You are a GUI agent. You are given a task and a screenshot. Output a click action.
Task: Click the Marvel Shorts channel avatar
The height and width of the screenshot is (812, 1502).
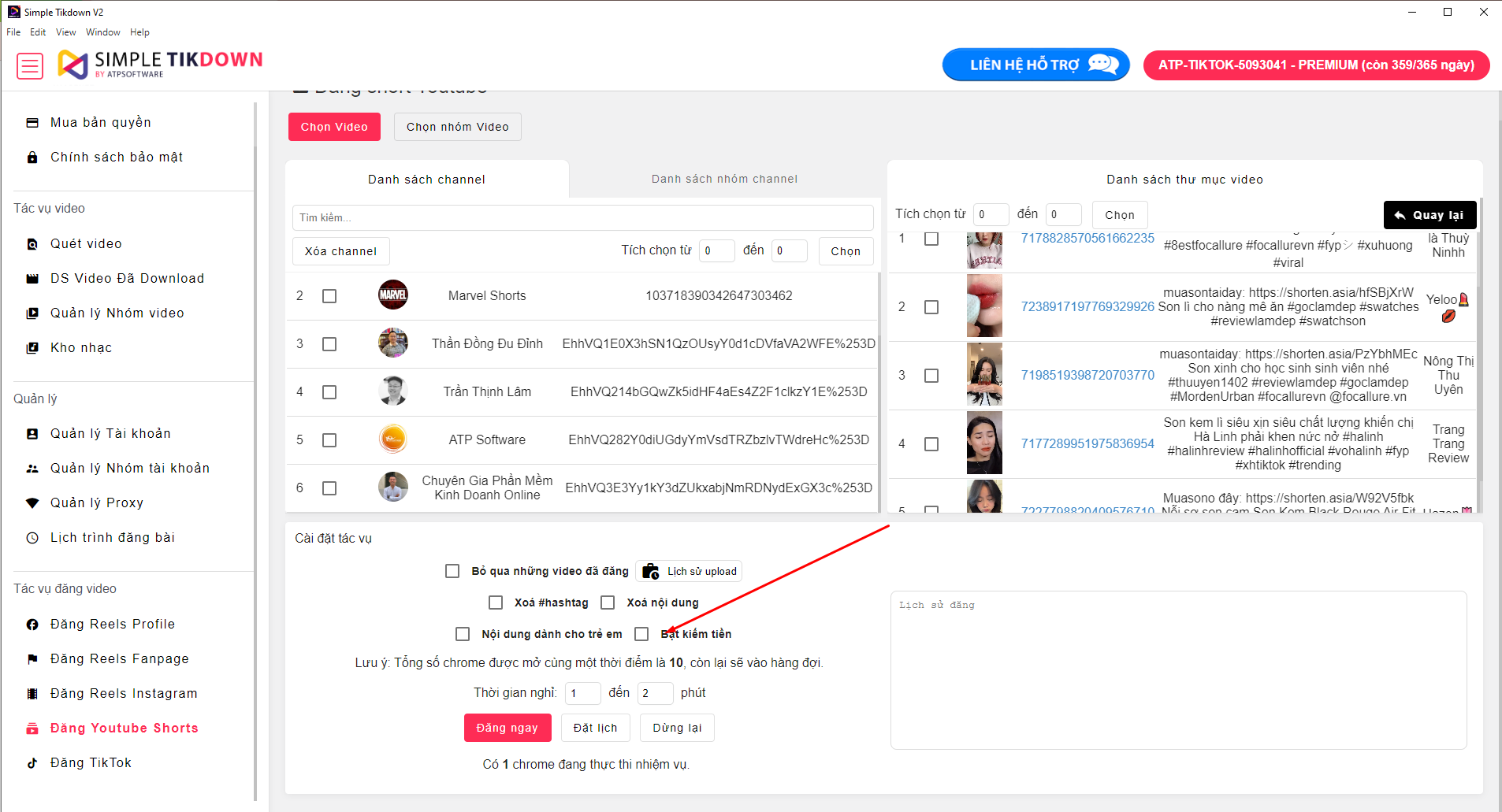point(393,295)
